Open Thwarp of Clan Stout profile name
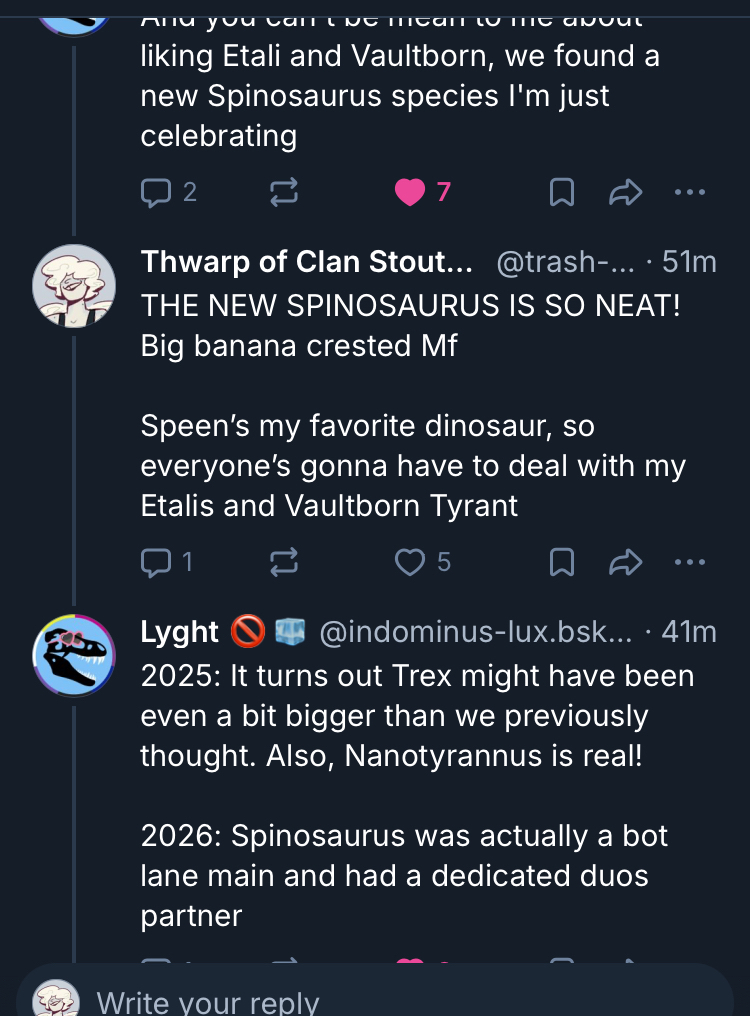 (306, 262)
